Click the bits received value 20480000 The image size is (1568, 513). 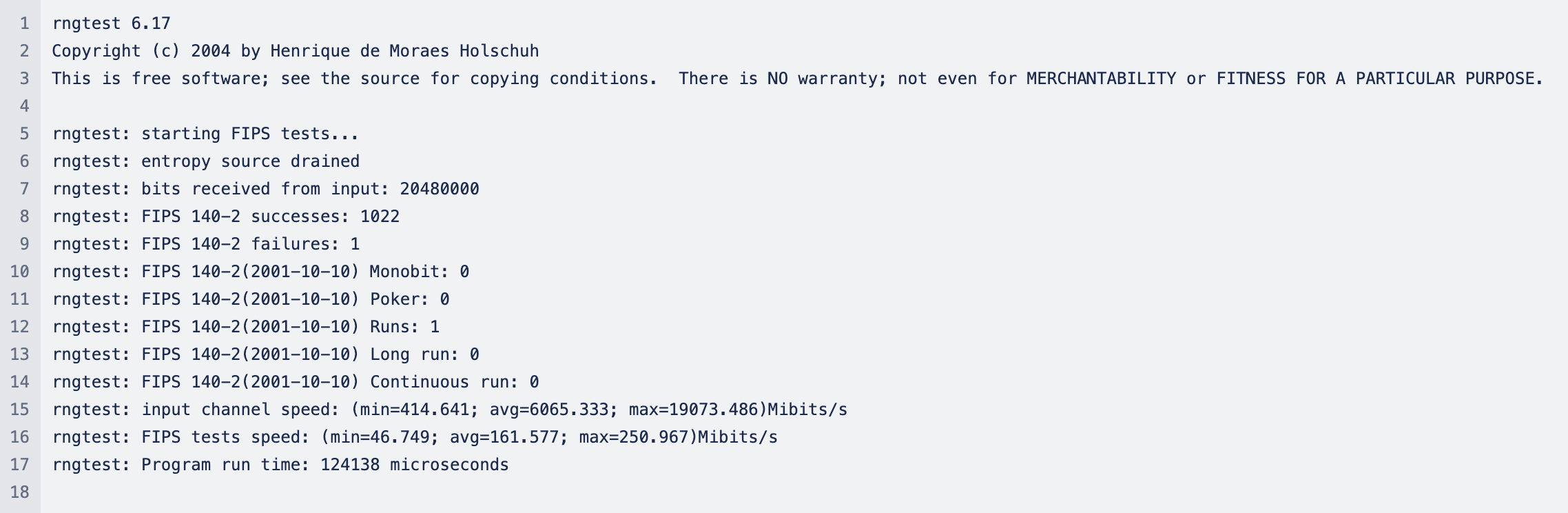[x=440, y=189]
